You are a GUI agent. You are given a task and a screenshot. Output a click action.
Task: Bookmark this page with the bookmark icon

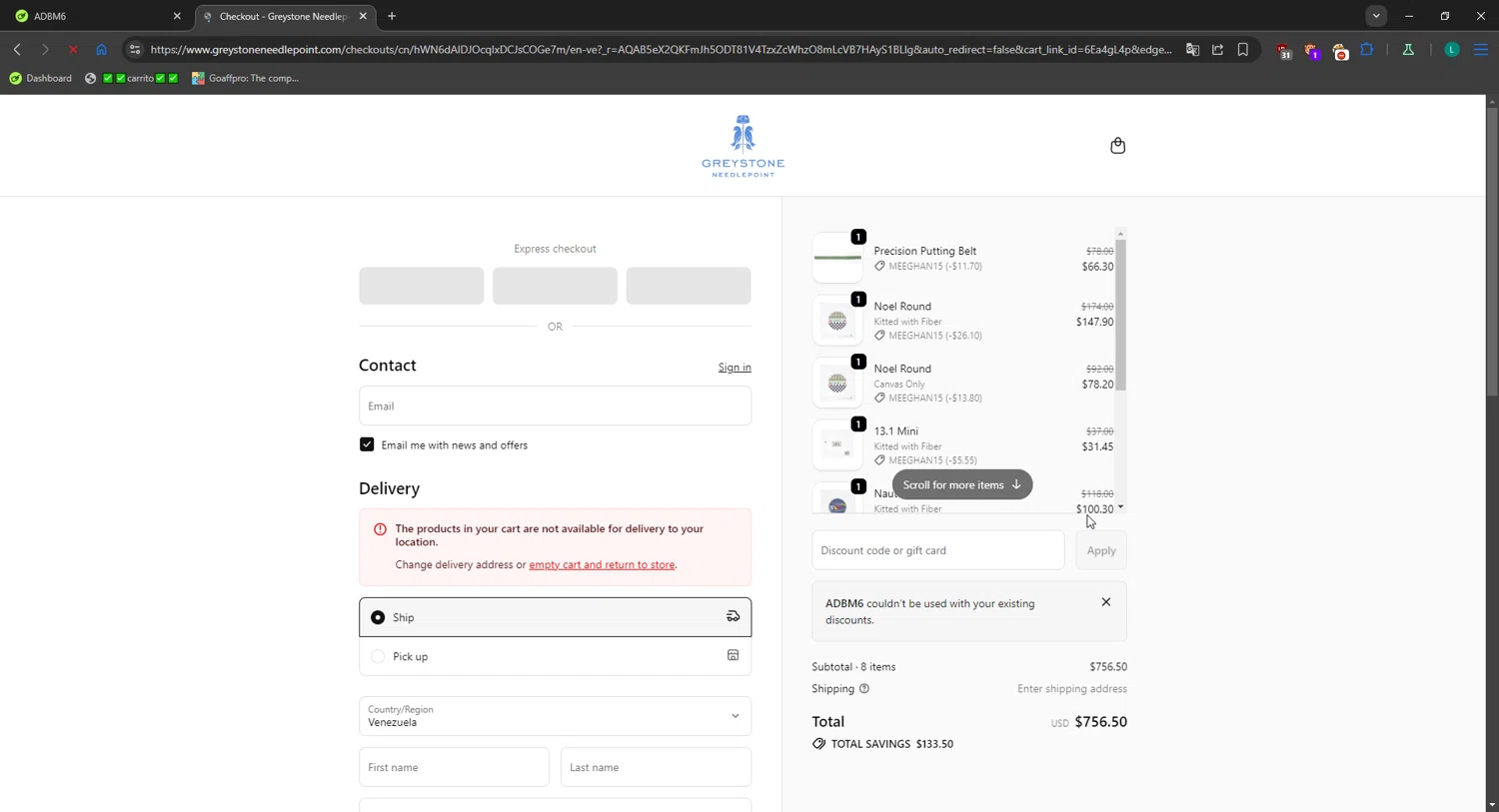1243,50
